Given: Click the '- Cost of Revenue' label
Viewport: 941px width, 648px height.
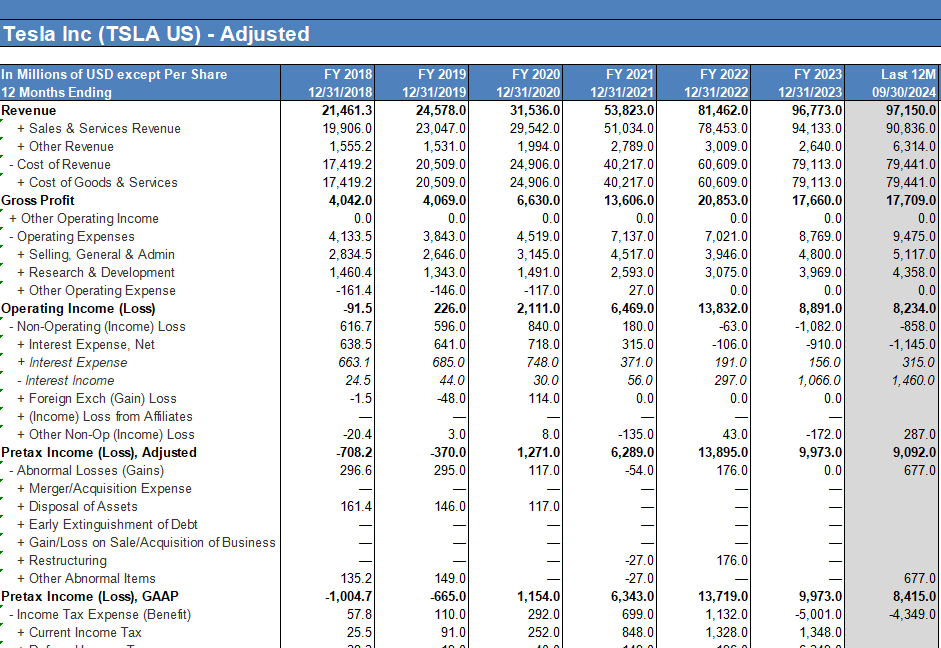Looking at the screenshot, I should tap(59, 164).
